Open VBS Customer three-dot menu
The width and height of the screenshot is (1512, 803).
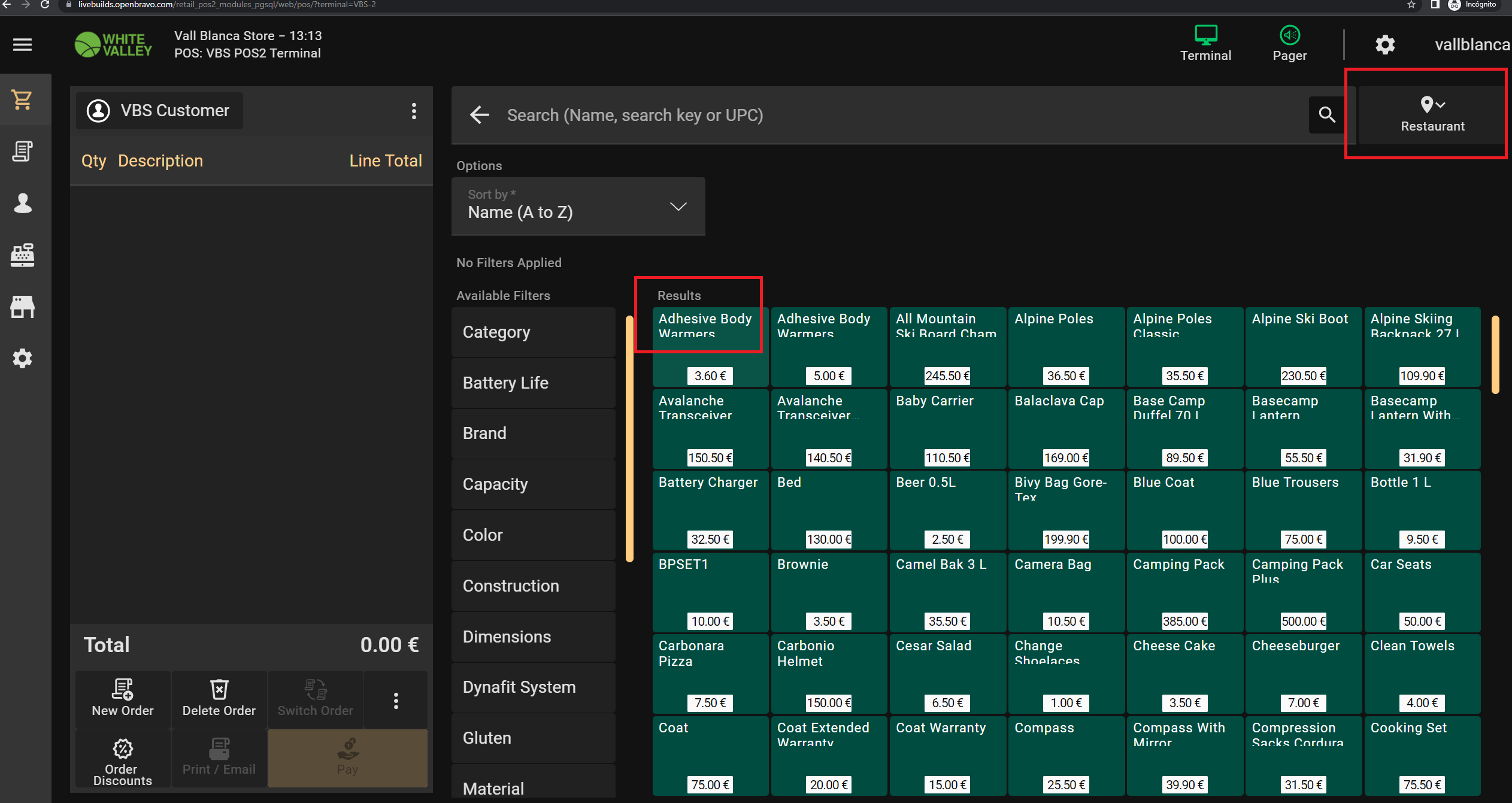[414, 111]
